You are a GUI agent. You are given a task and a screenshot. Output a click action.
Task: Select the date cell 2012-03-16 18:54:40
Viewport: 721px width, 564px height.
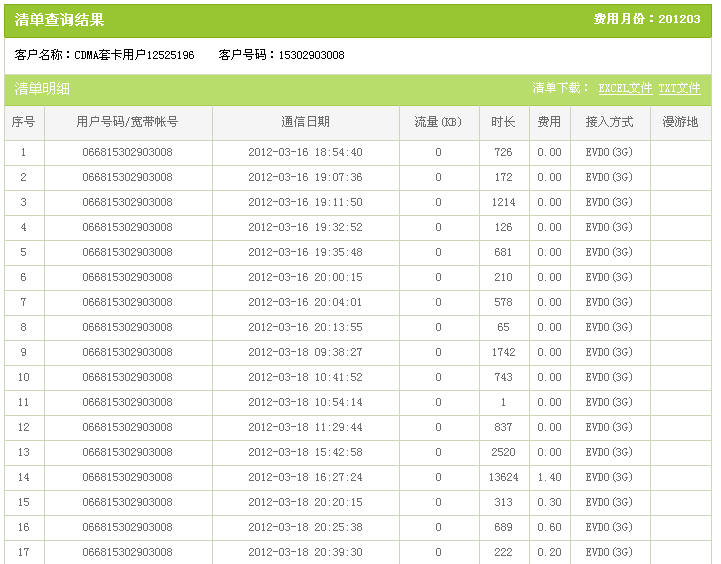coord(305,153)
